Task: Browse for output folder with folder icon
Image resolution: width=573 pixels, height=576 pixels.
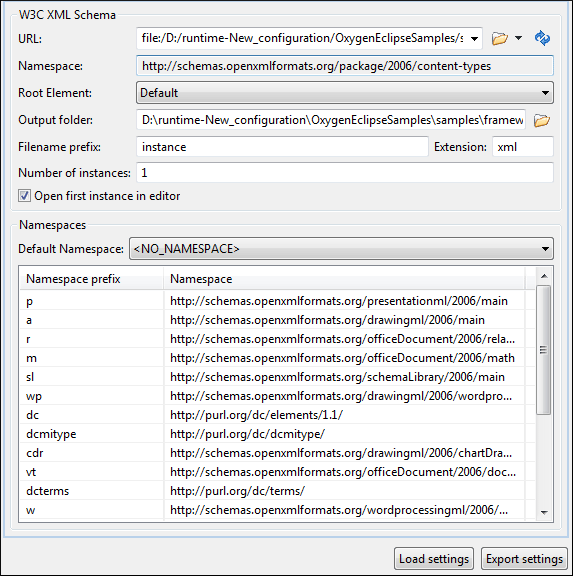Action: [542, 120]
